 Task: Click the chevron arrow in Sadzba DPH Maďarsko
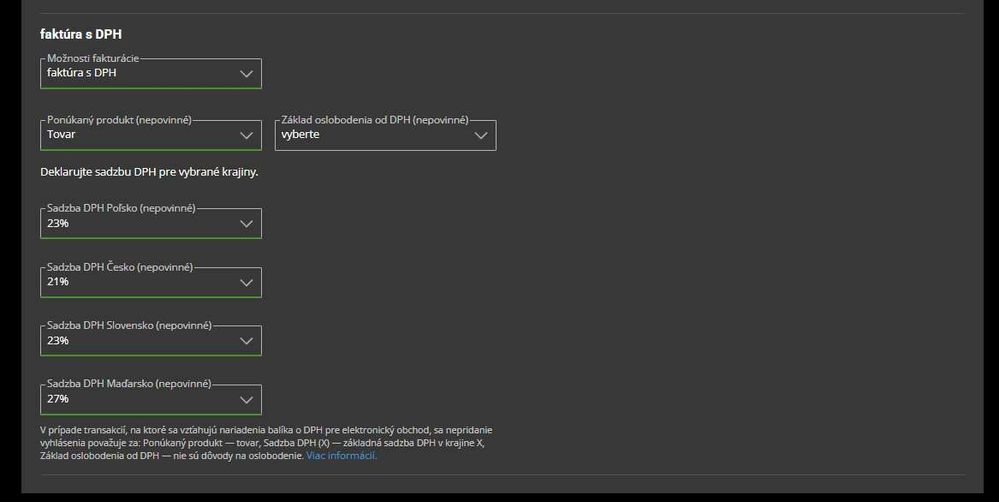coord(247,400)
